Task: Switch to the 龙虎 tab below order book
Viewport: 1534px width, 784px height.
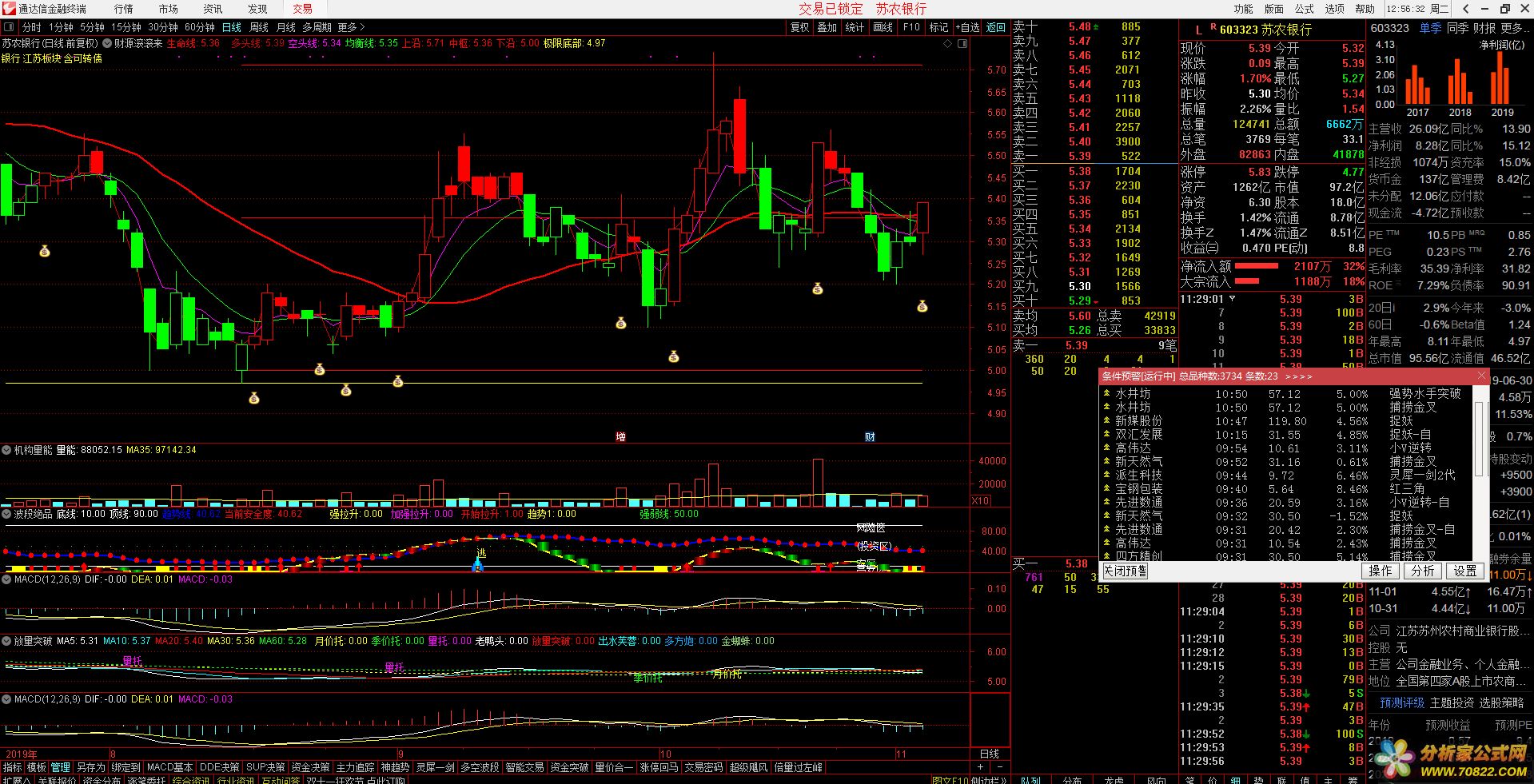Action: tap(1114, 780)
